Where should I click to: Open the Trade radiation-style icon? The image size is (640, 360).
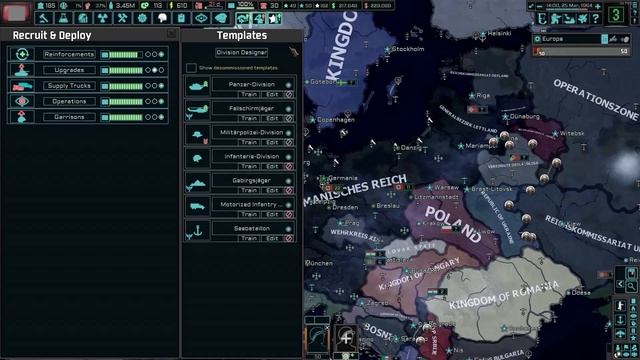tap(103, 18)
